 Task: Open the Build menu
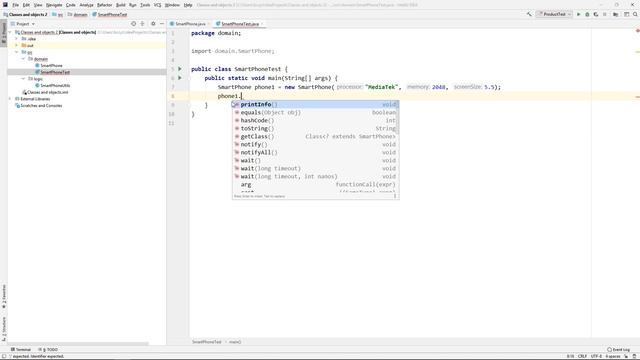(121, 5)
